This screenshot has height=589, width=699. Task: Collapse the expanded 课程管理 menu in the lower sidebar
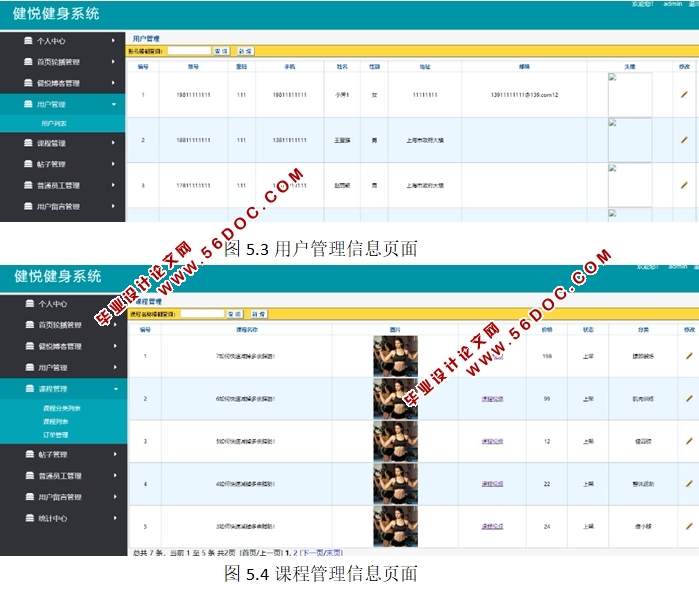click(115, 389)
